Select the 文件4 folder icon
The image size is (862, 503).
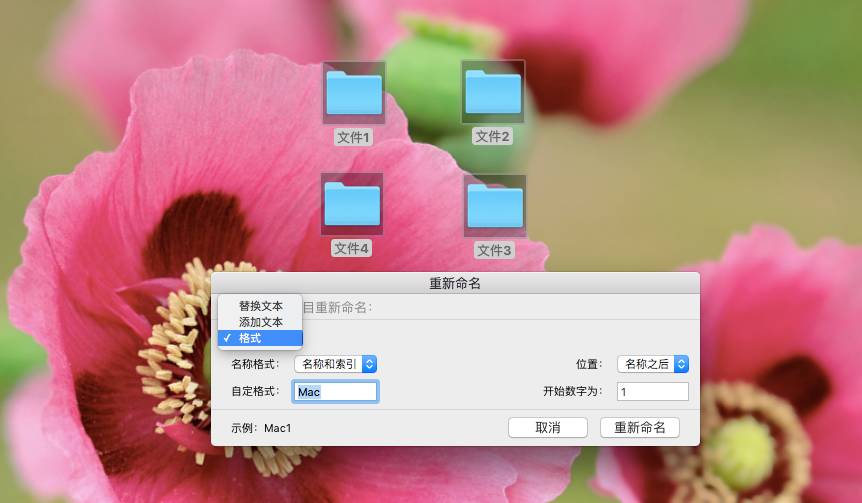pos(352,204)
